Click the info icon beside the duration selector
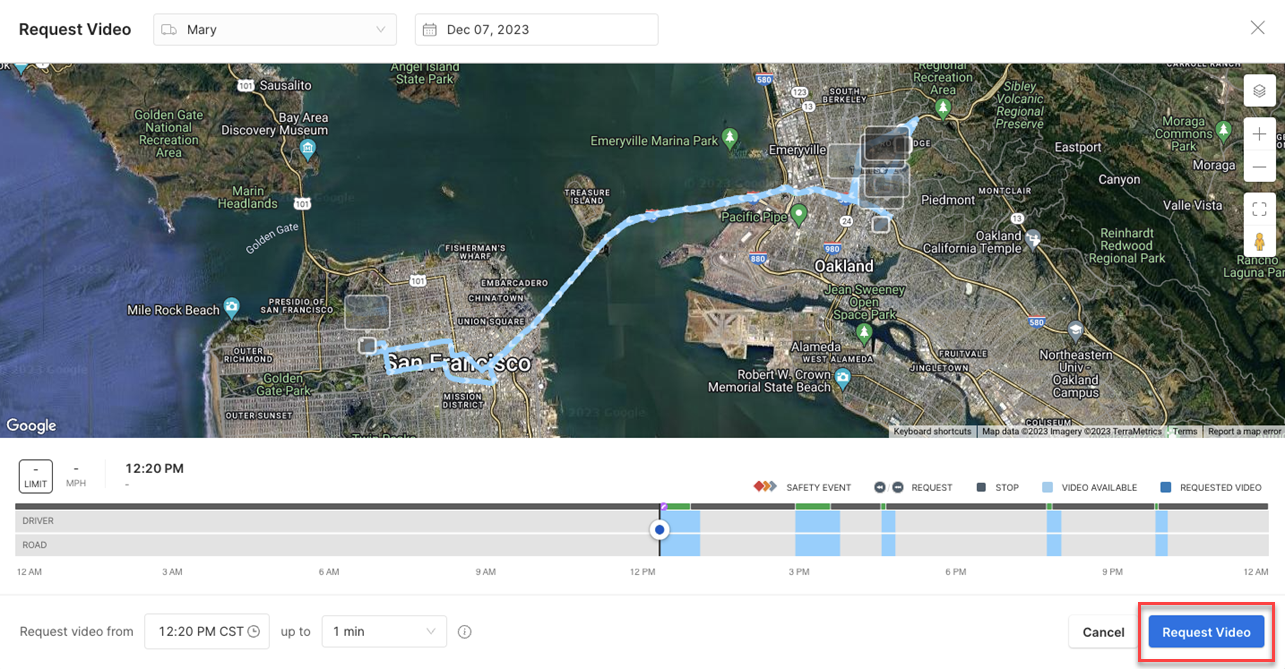Viewport: 1285px width, 669px height. click(464, 631)
